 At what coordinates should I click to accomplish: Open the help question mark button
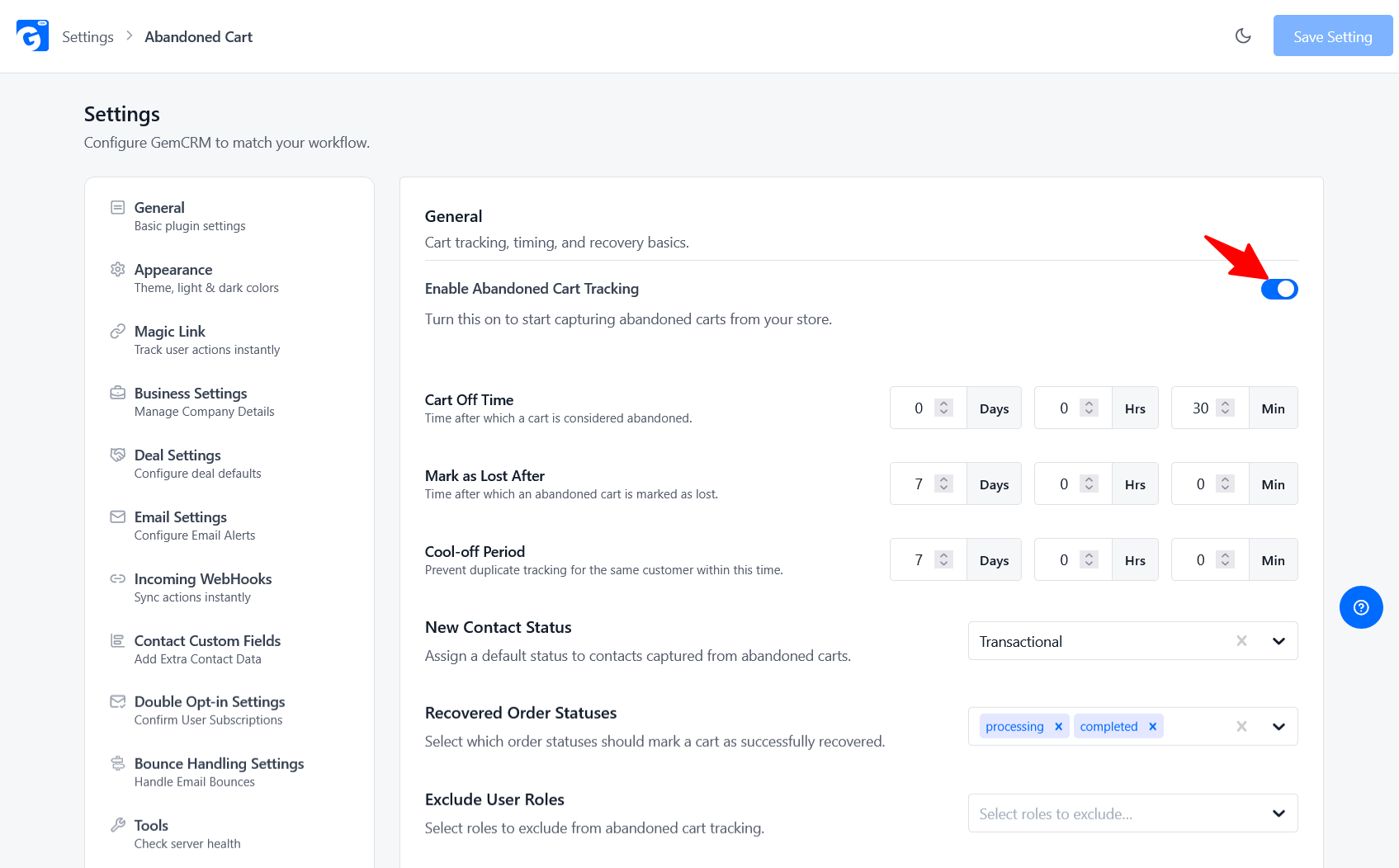(1361, 607)
